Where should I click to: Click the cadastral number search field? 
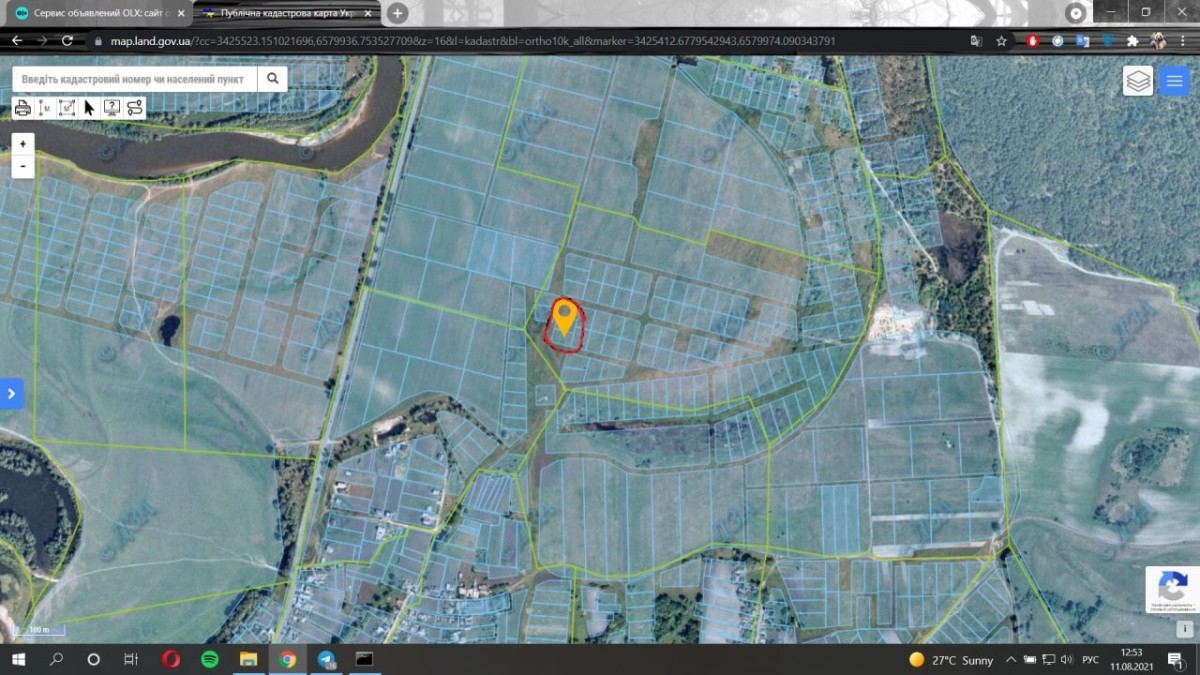[x=133, y=79]
